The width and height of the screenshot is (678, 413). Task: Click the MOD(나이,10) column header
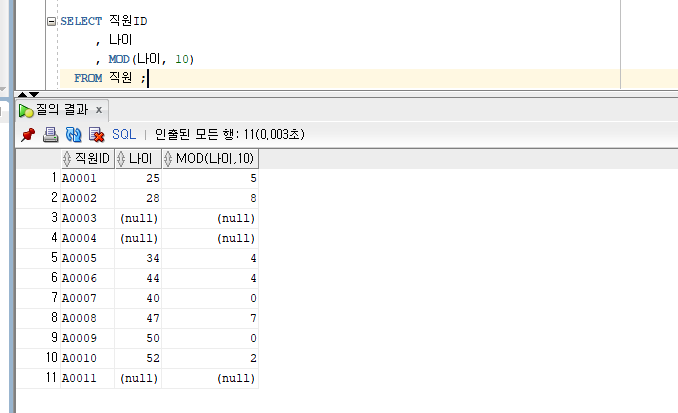(x=210, y=158)
